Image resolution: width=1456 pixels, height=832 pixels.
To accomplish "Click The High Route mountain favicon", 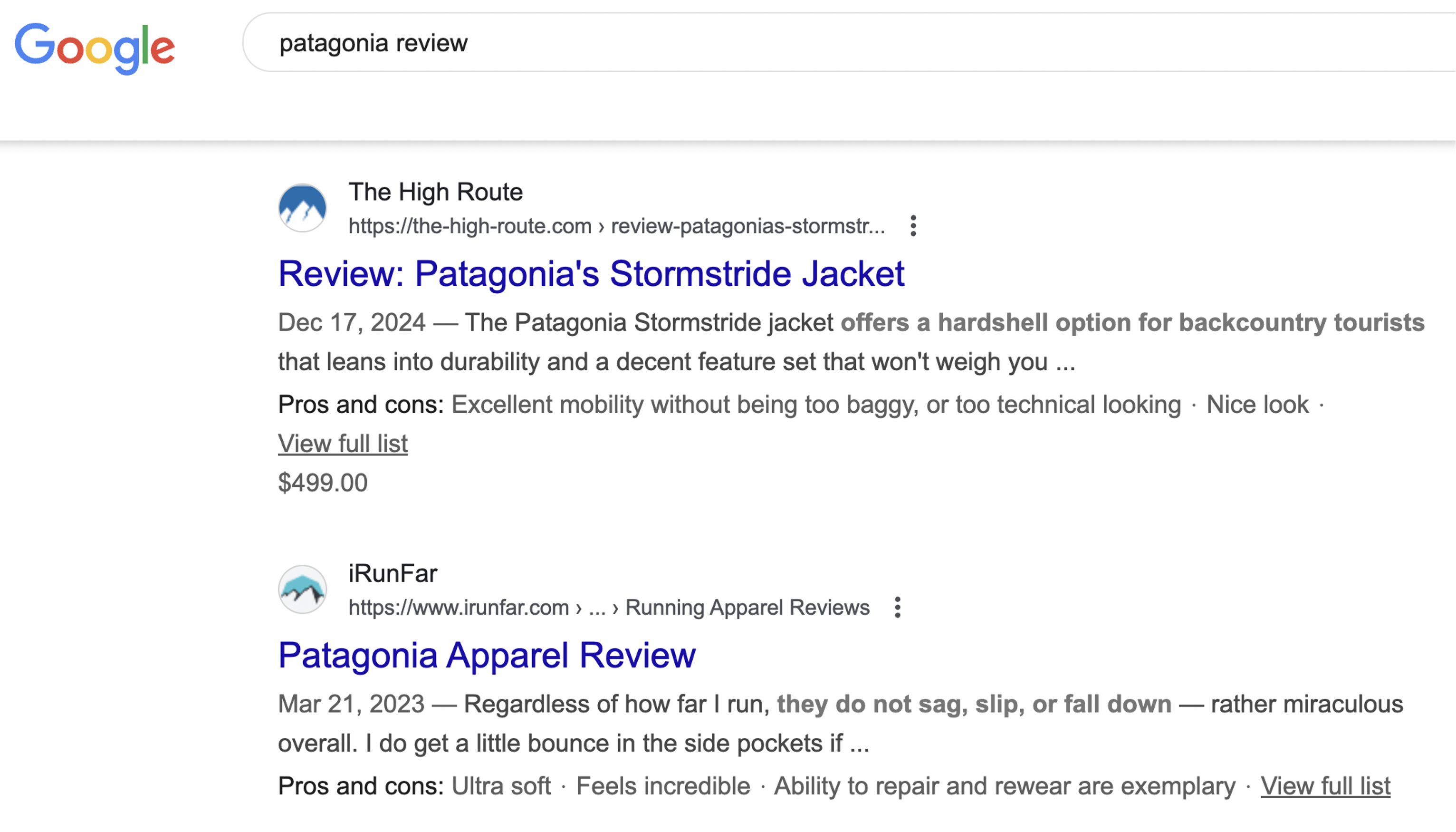I will click(x=302, y=207).
